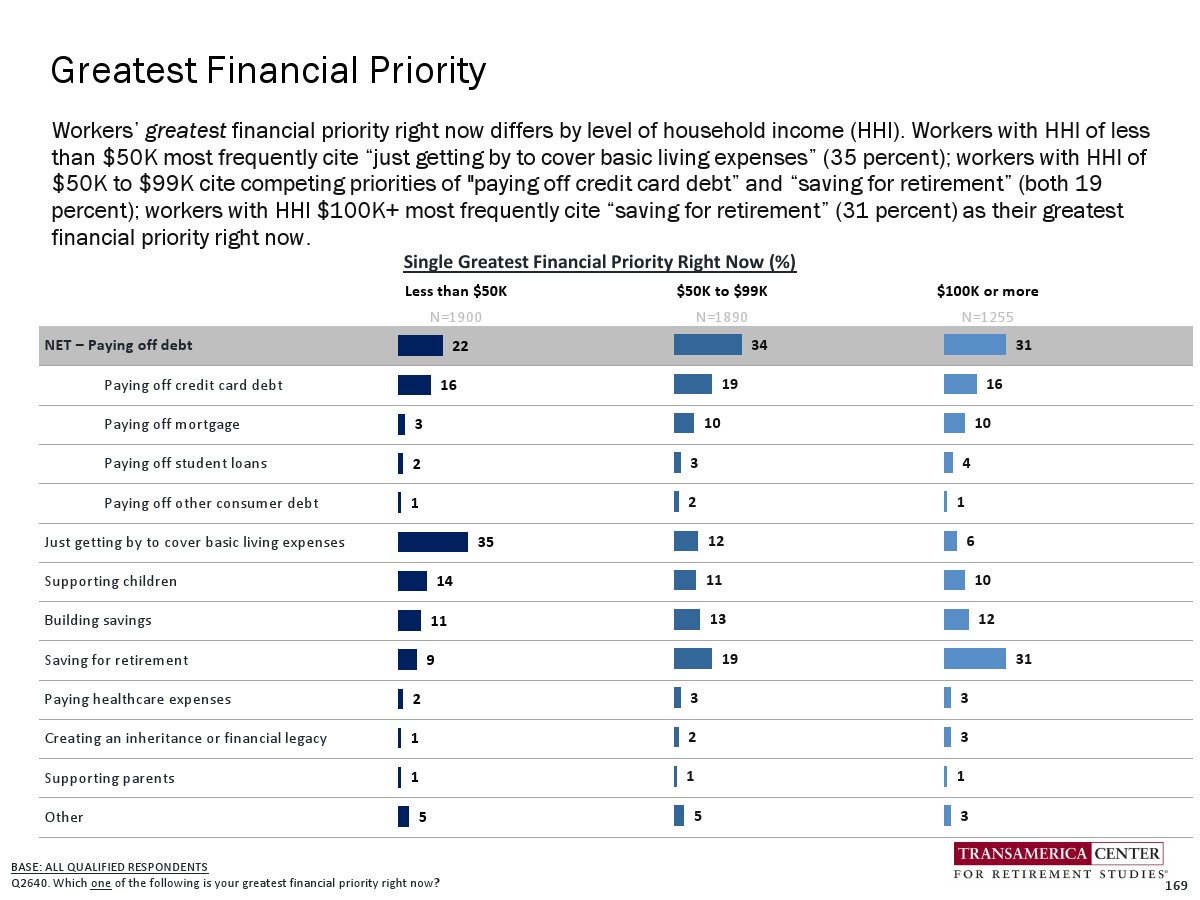
Task: Click "Creating an inheritance or financial legacy" label
Action: (185, 738)
